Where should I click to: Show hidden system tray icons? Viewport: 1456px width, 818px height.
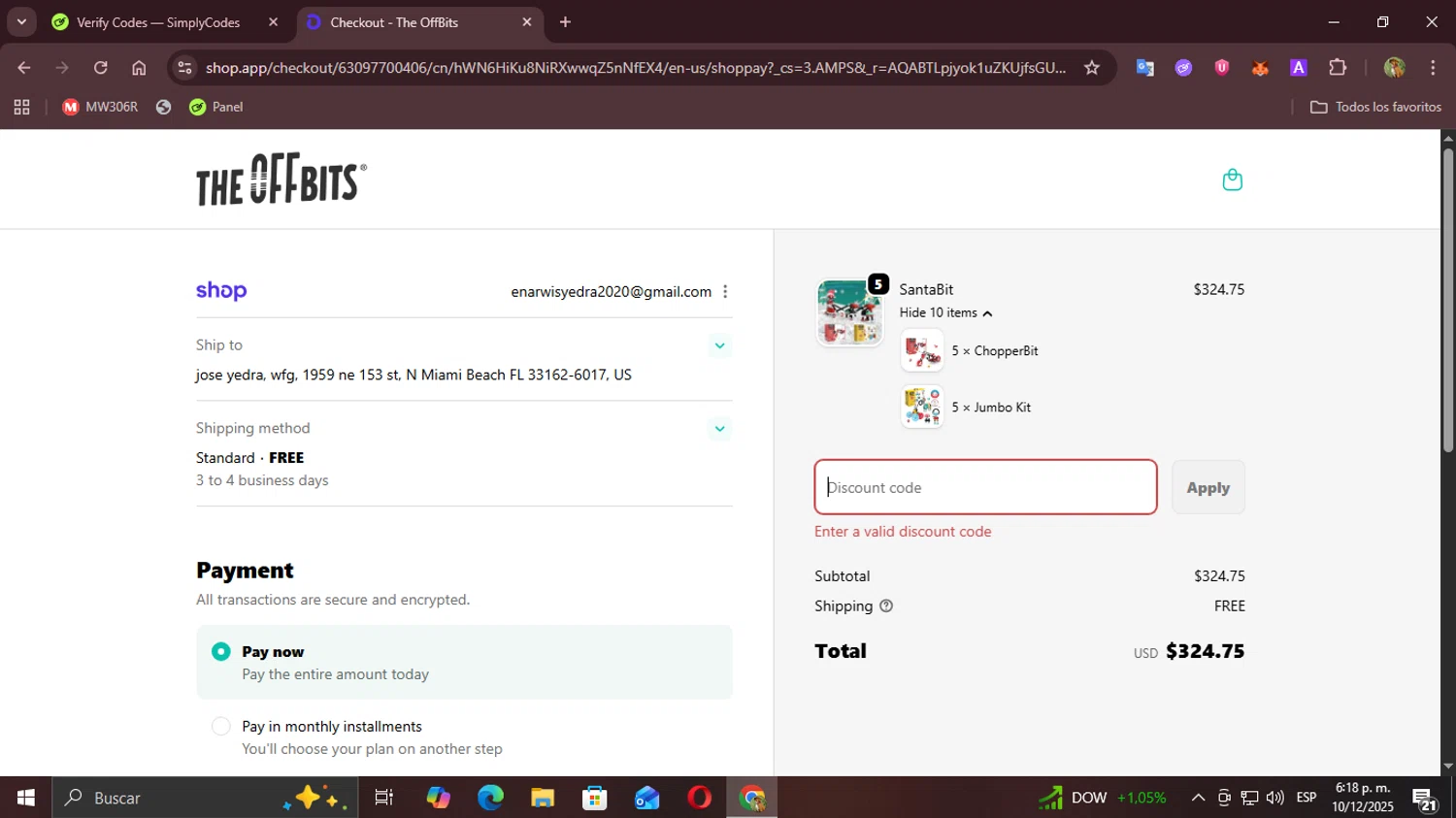pyautogui.click(x=1198, y=798)
